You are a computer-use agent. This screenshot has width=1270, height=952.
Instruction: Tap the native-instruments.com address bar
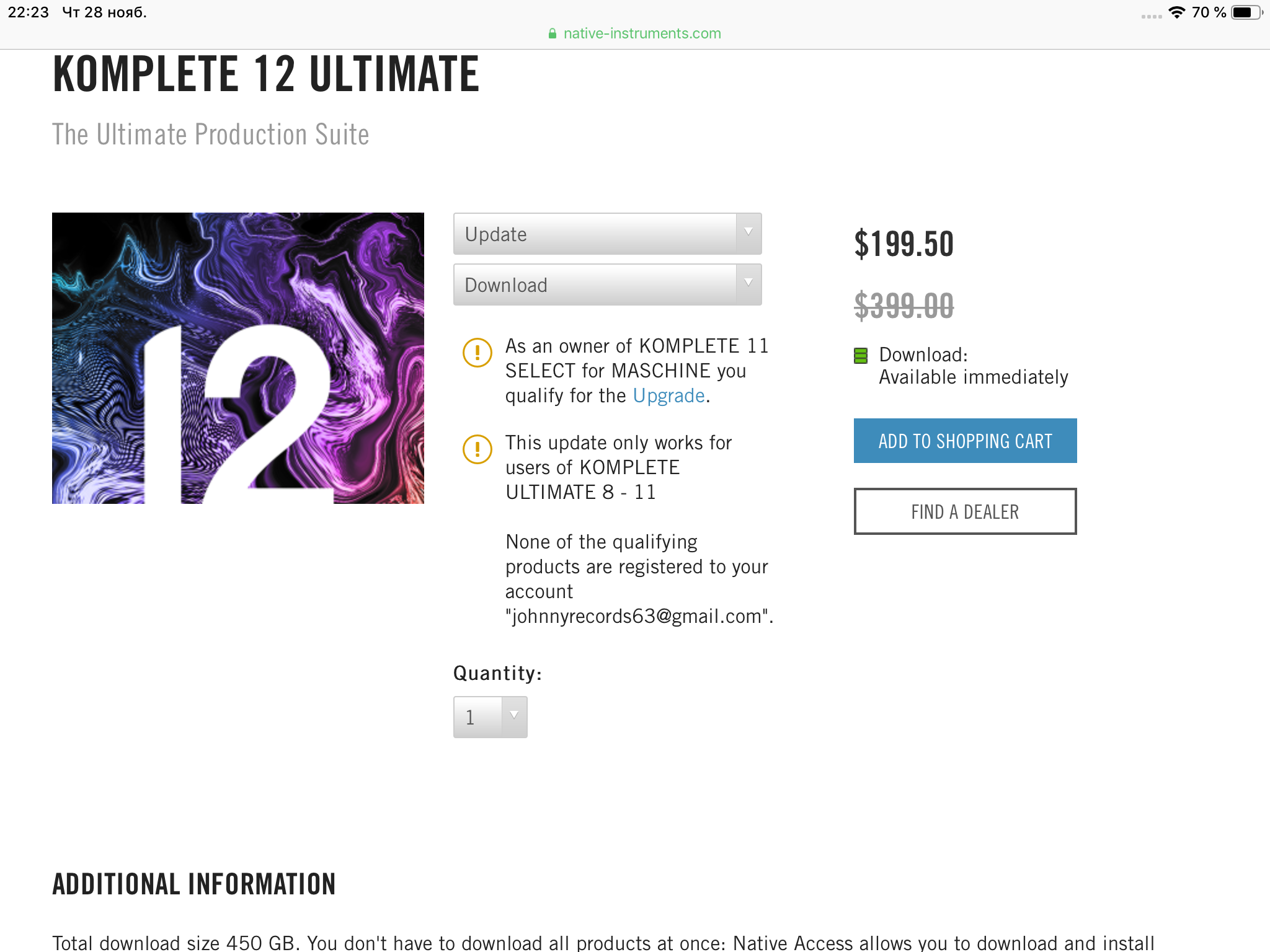(642, 33)
